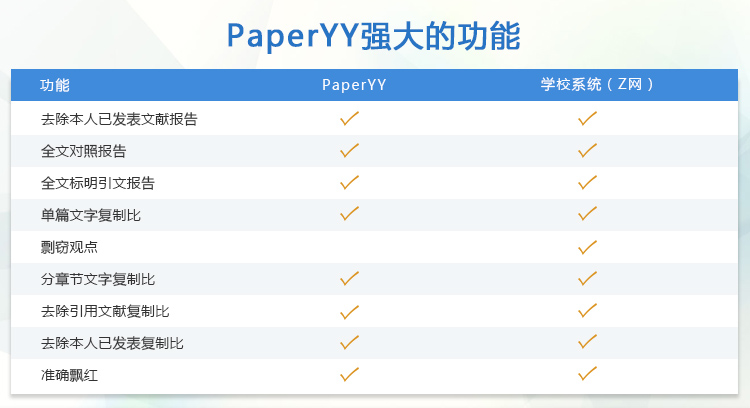Click 学校系统 checkmark for 准确飘红 row
This screenshot has height=408, width=750.
(x=587, y=375)
